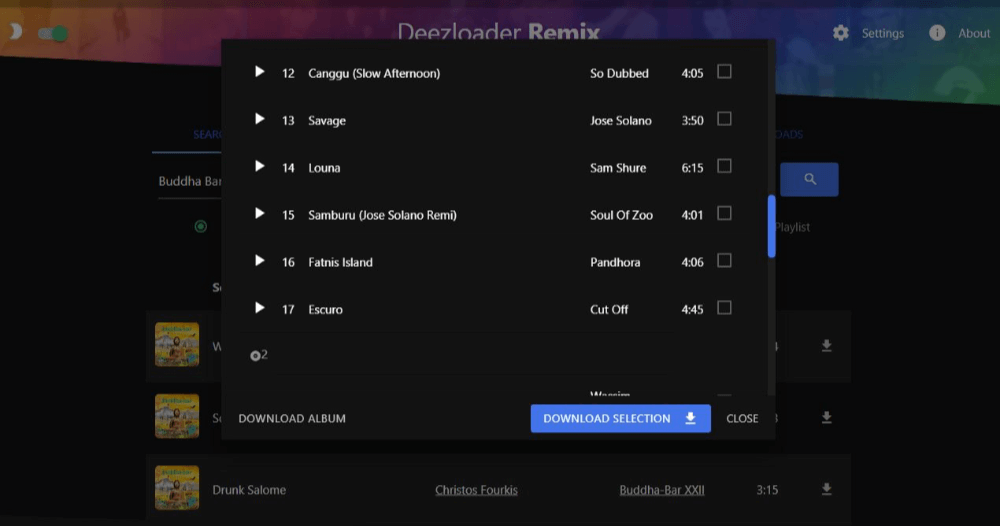Viewport: 1000px width, 526px height.
Task: Click the Buddha Bar search field
Action: (x=189, y=182)
